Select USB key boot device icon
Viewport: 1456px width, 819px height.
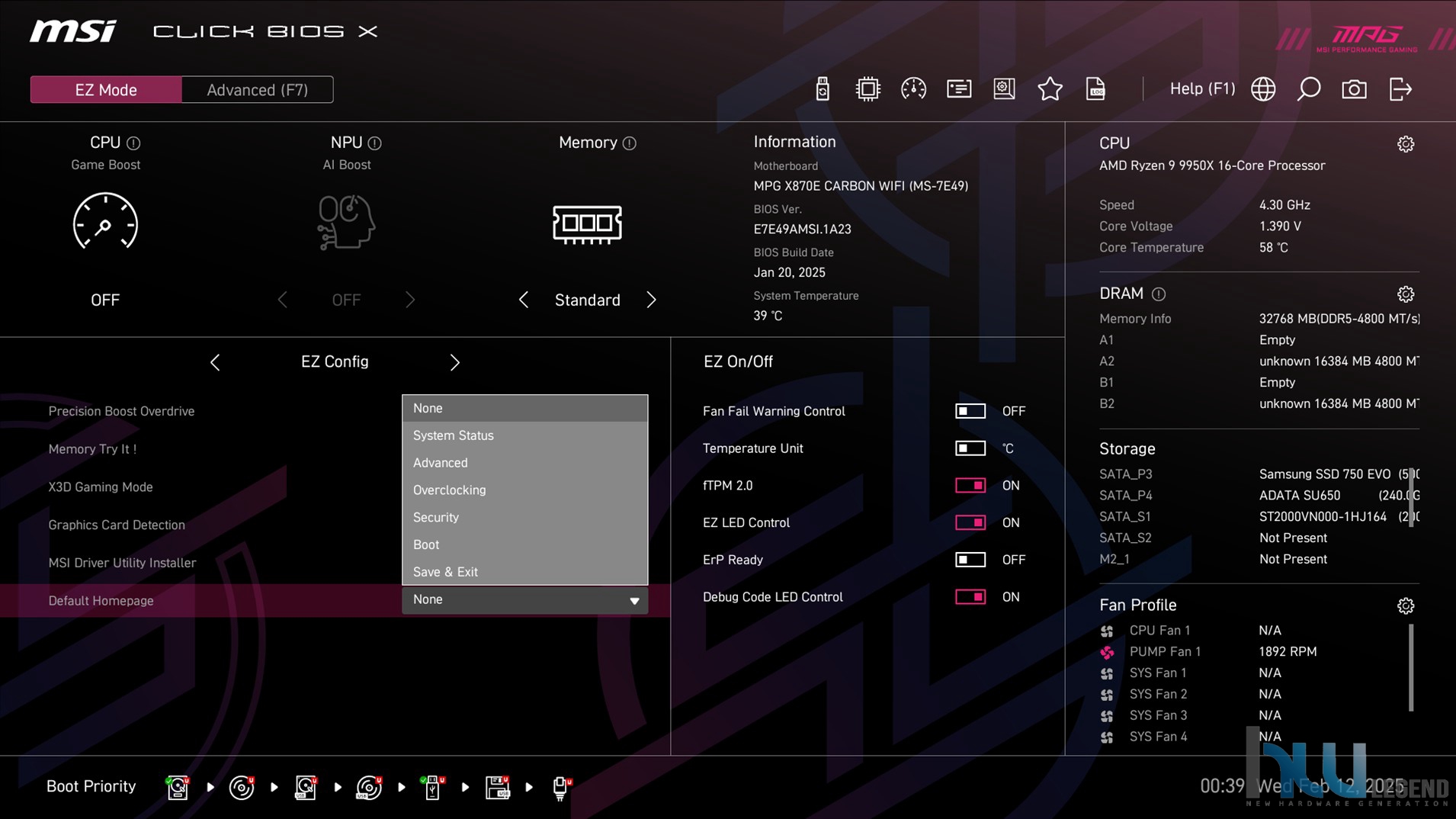point(432,787)
